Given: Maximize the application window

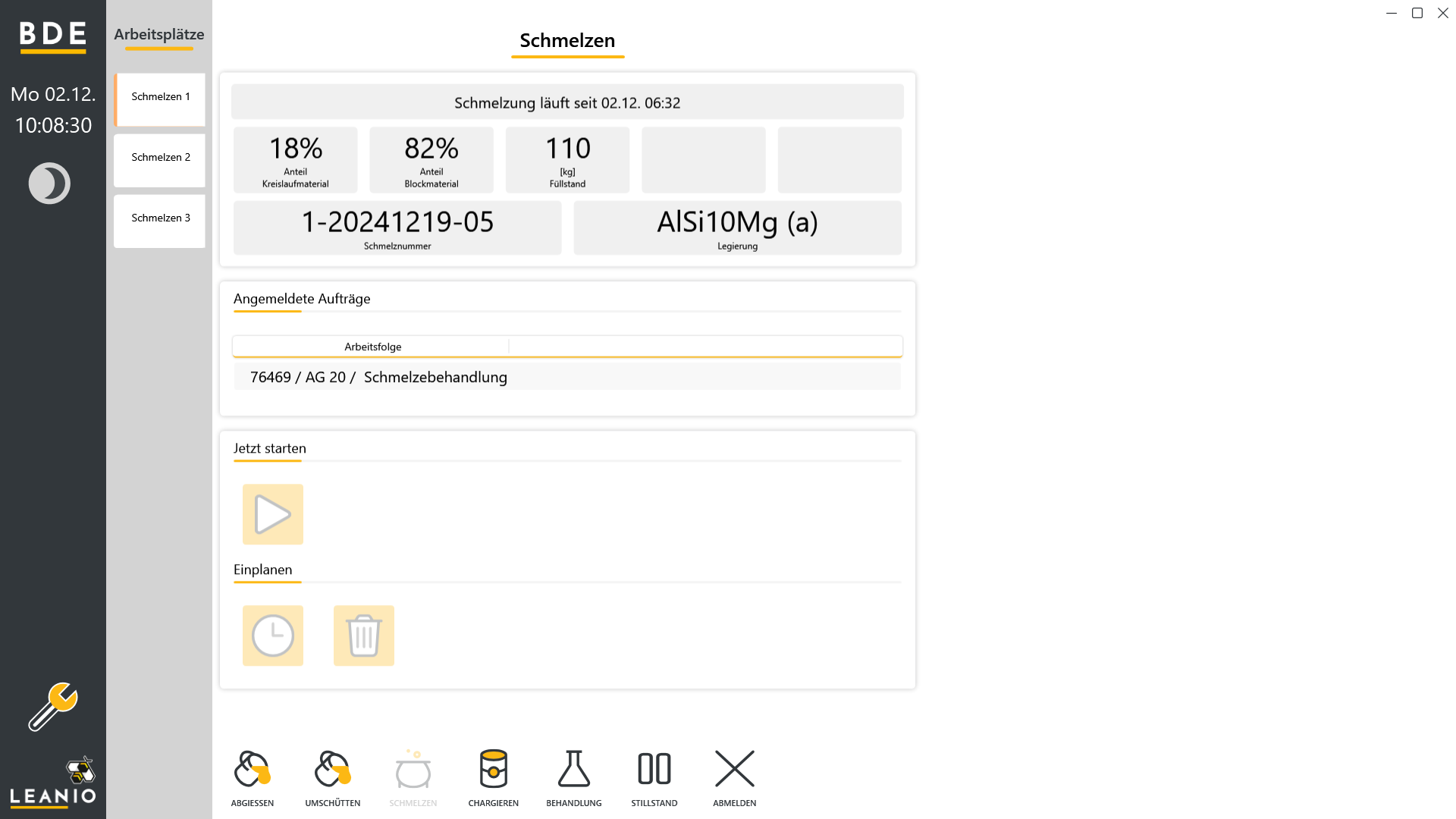Looking at the screenshot, I should pyautogui.click(x=1417, y=13).
